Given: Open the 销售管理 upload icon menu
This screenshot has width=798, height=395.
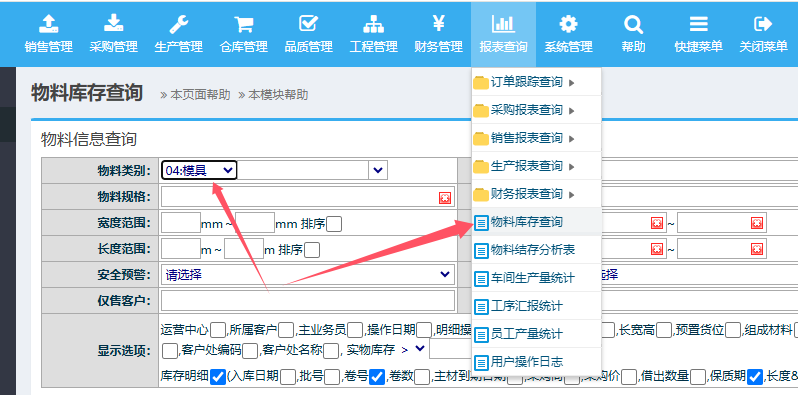Looking at the screenshot, I should click(x=49, y=23).
